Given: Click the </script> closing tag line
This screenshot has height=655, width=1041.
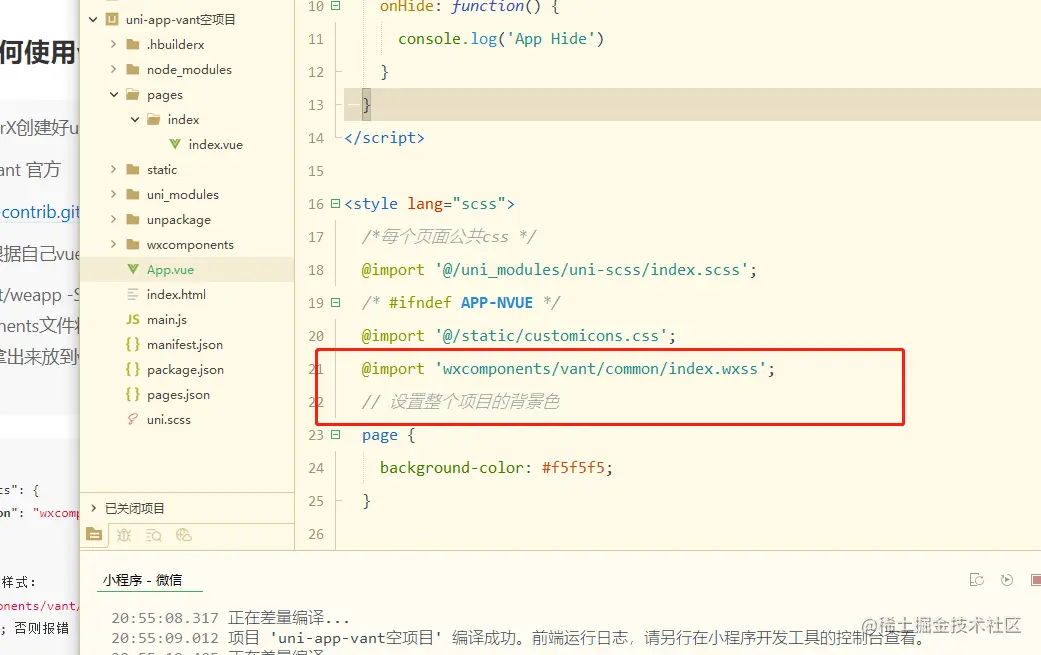Looking at the screenshot, I should [384, 137].
